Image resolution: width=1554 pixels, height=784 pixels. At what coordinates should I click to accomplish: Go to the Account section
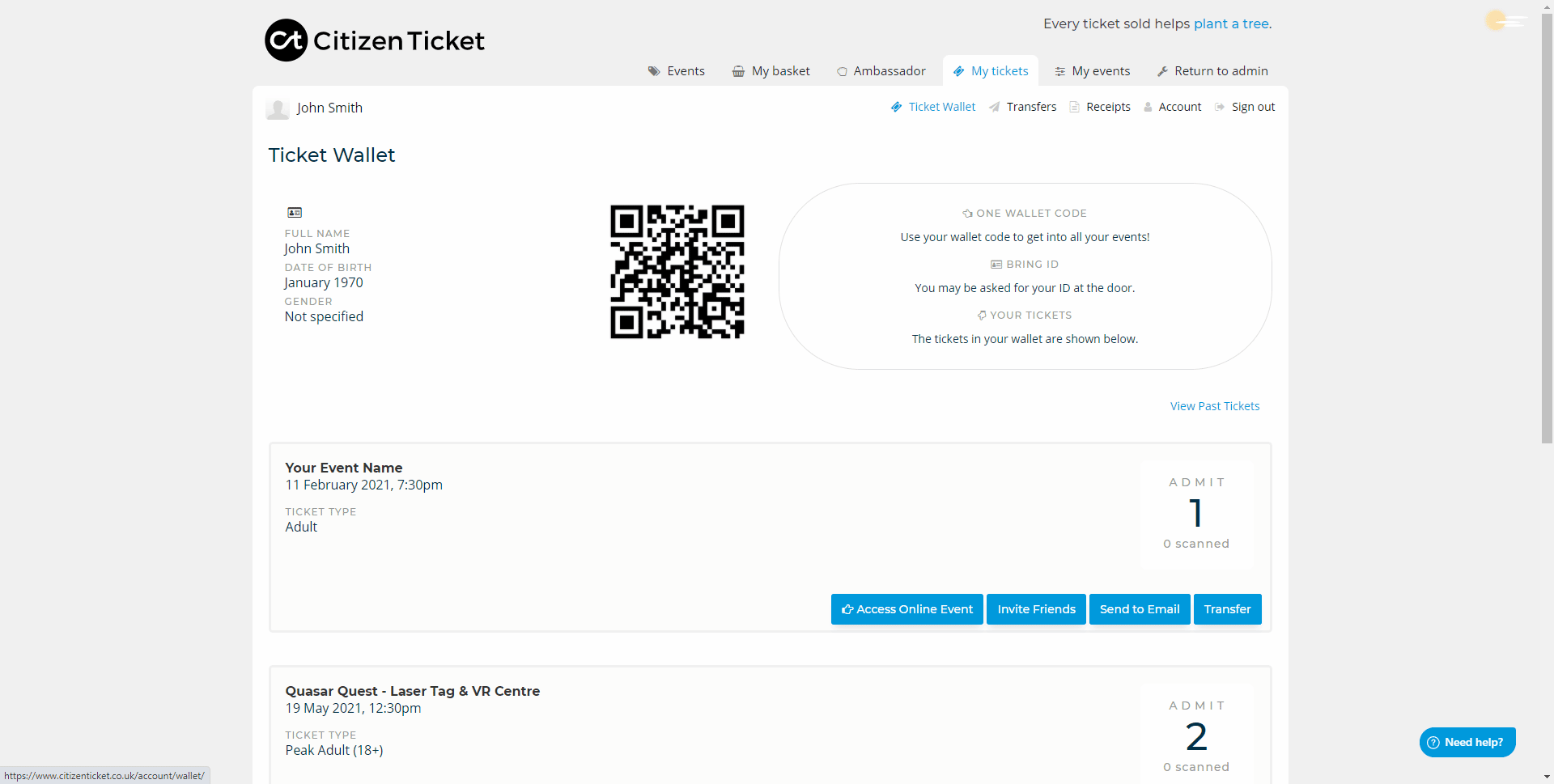[1172, 107]
